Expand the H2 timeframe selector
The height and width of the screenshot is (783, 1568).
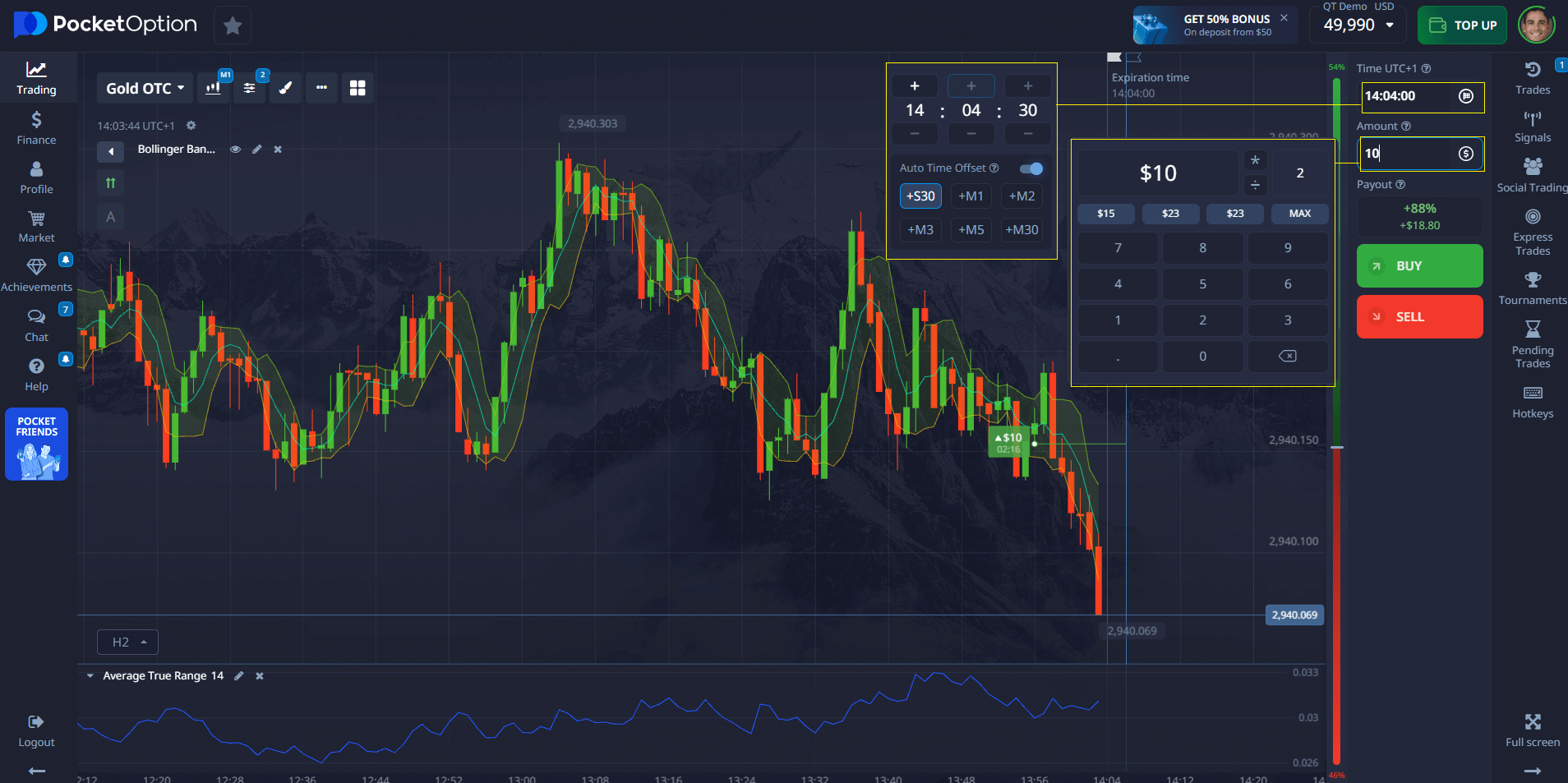[x=127, y=642]
